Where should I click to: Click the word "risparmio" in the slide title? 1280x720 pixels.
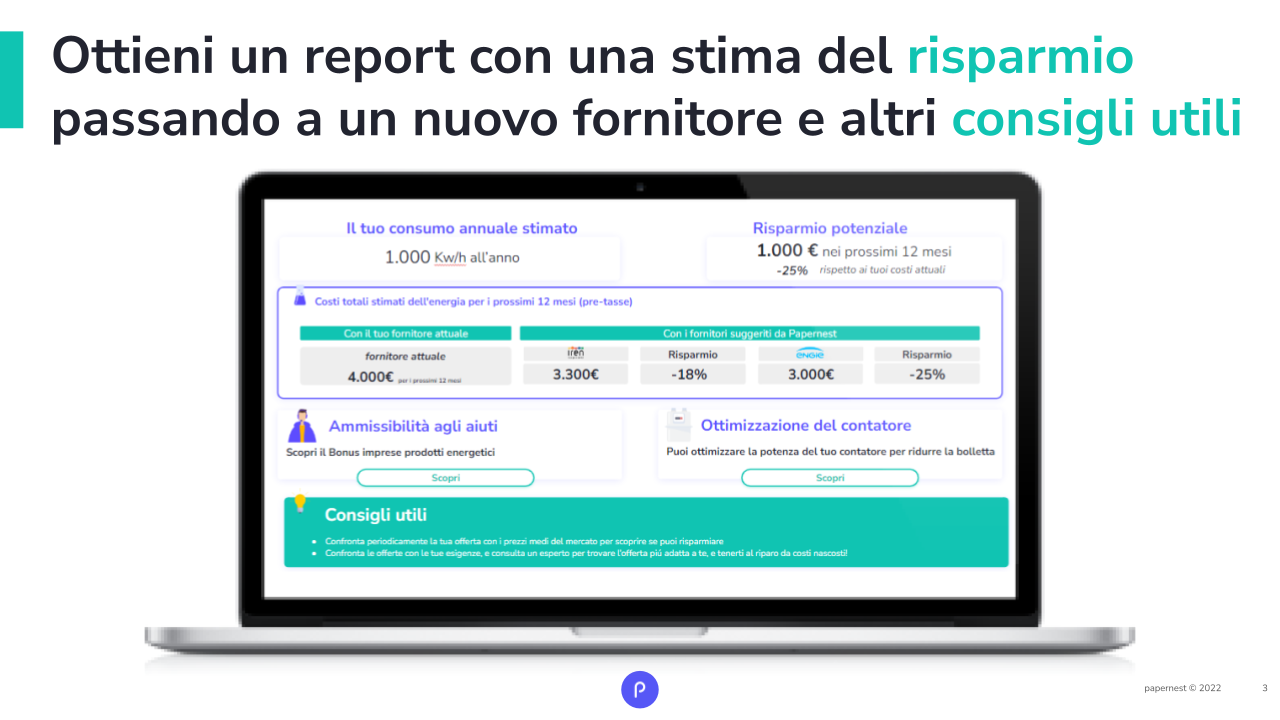pyautogui.click(x=1021, y=56)
